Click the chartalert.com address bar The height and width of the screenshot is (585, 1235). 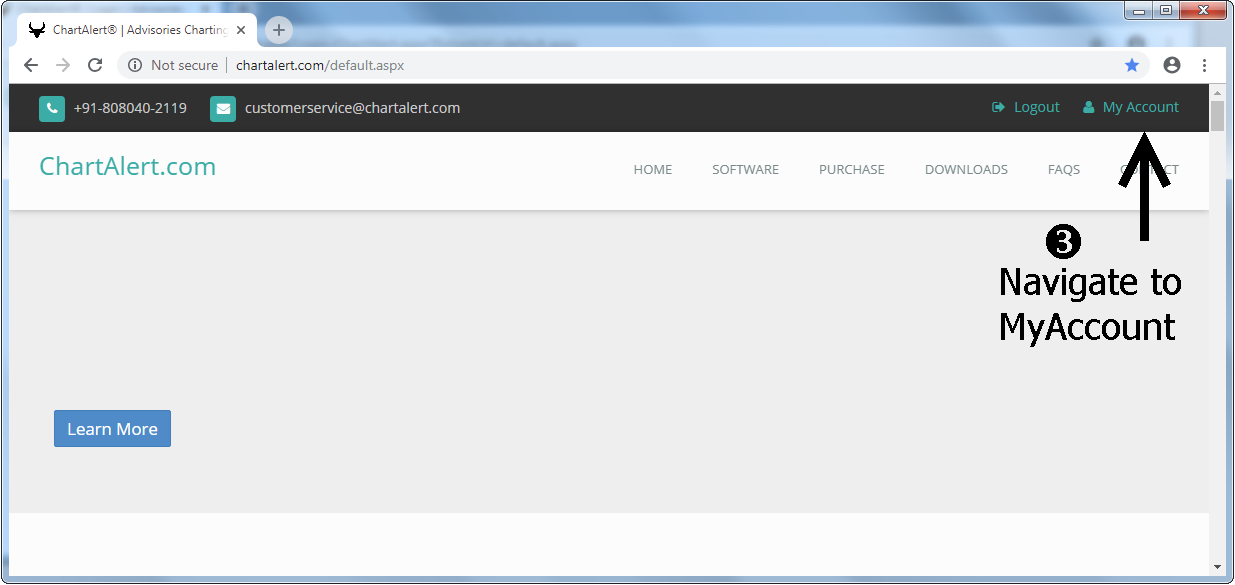click(x=633, y=65)
